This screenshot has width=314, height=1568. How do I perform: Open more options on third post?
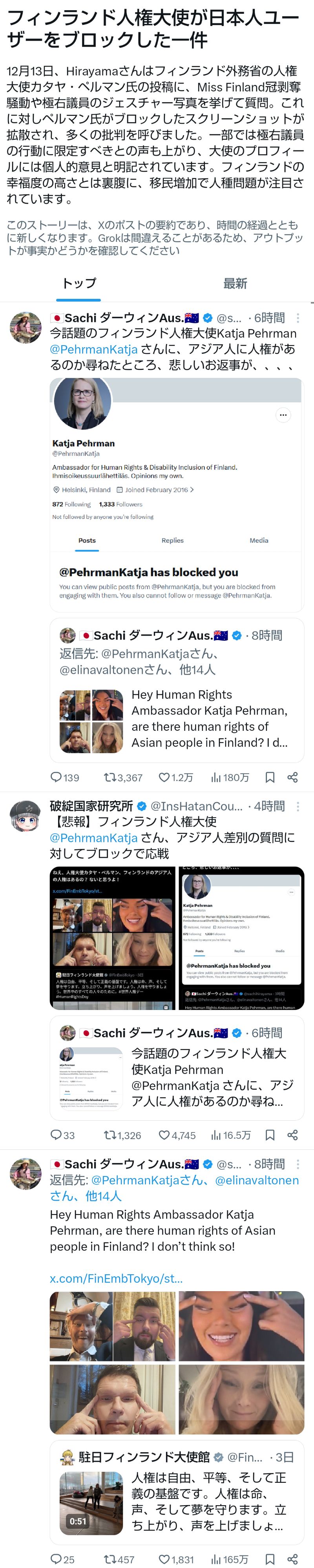tap(298, 1164)
